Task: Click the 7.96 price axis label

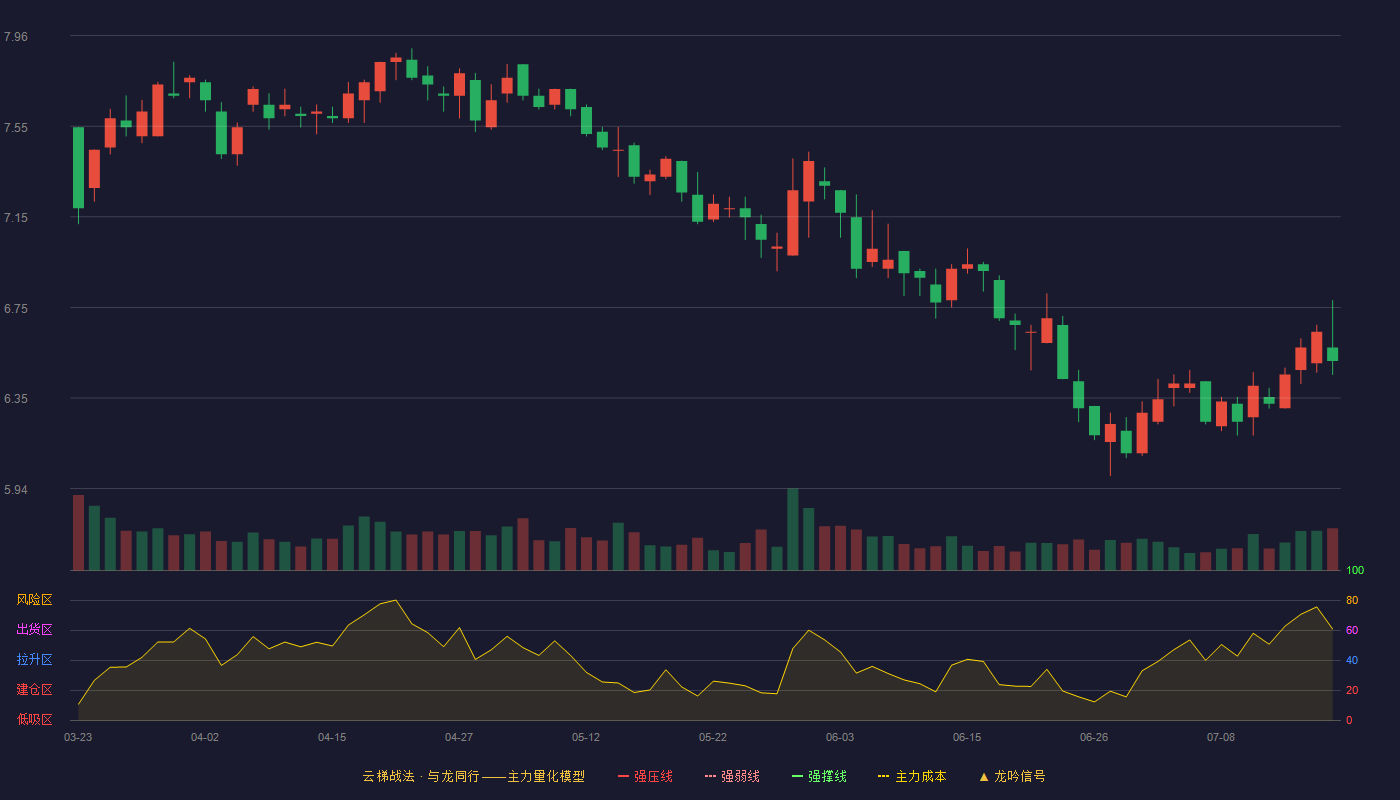Action: [x=16, y=37]
